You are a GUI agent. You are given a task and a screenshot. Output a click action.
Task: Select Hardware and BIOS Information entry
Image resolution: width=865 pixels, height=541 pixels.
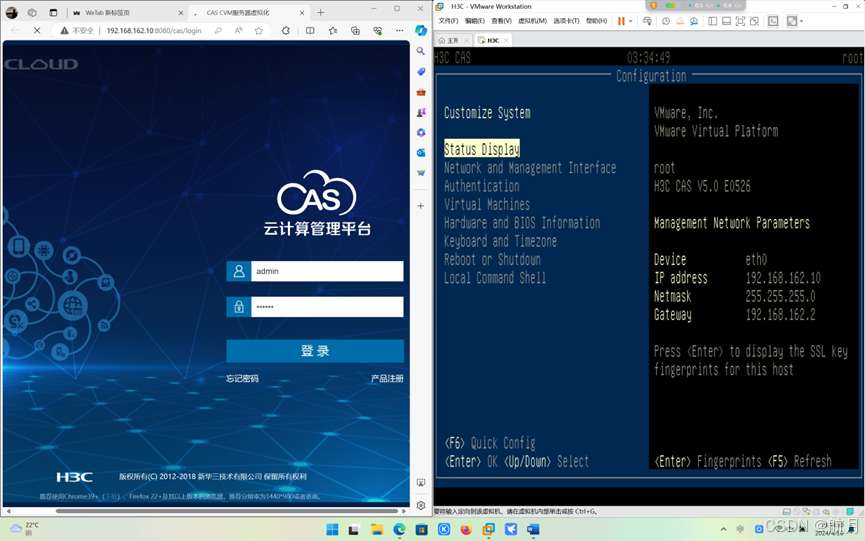[x=522, y=223]
